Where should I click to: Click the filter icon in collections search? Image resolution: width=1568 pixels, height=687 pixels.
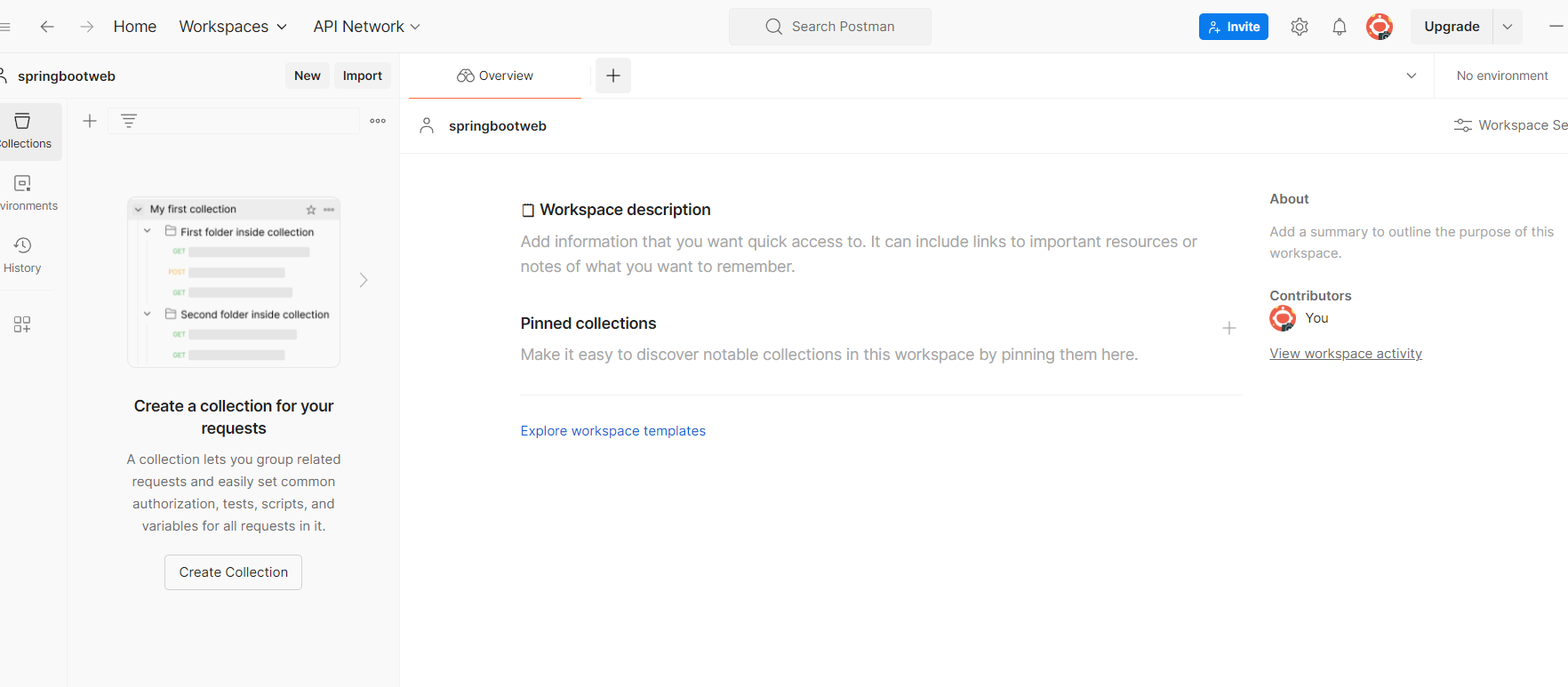pyautogui.click(x=129, y=121)
